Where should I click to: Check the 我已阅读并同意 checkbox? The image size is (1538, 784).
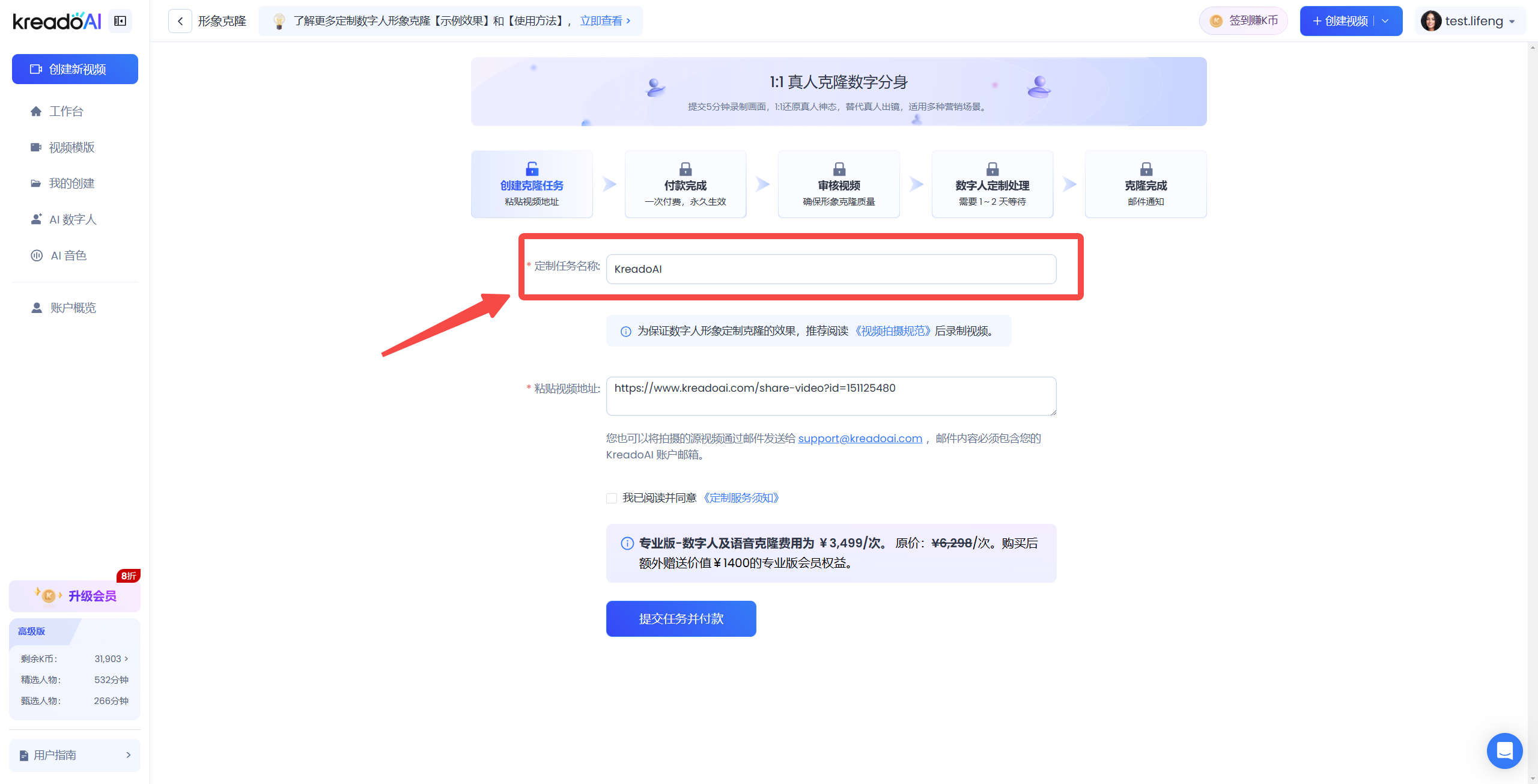(x=612, y=498)
